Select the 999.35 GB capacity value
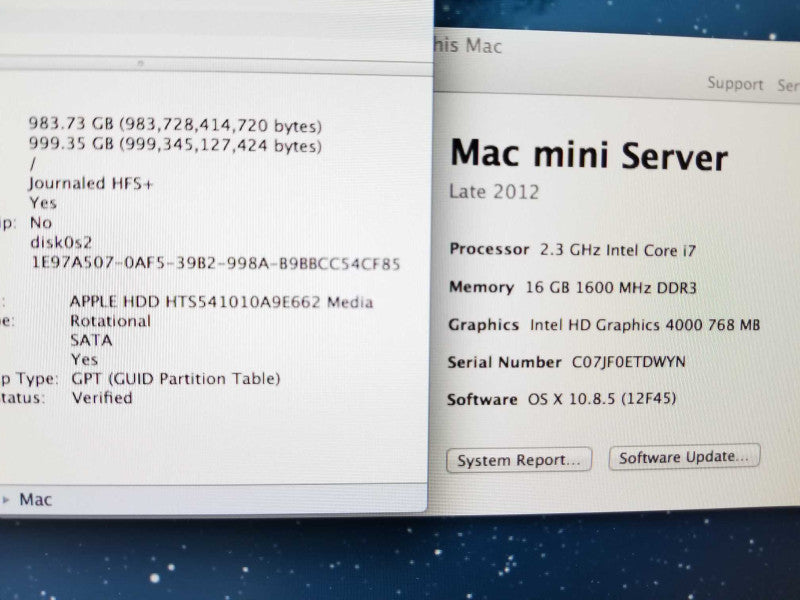Viewport: 800px width, 600px height. tap(175, 145)
